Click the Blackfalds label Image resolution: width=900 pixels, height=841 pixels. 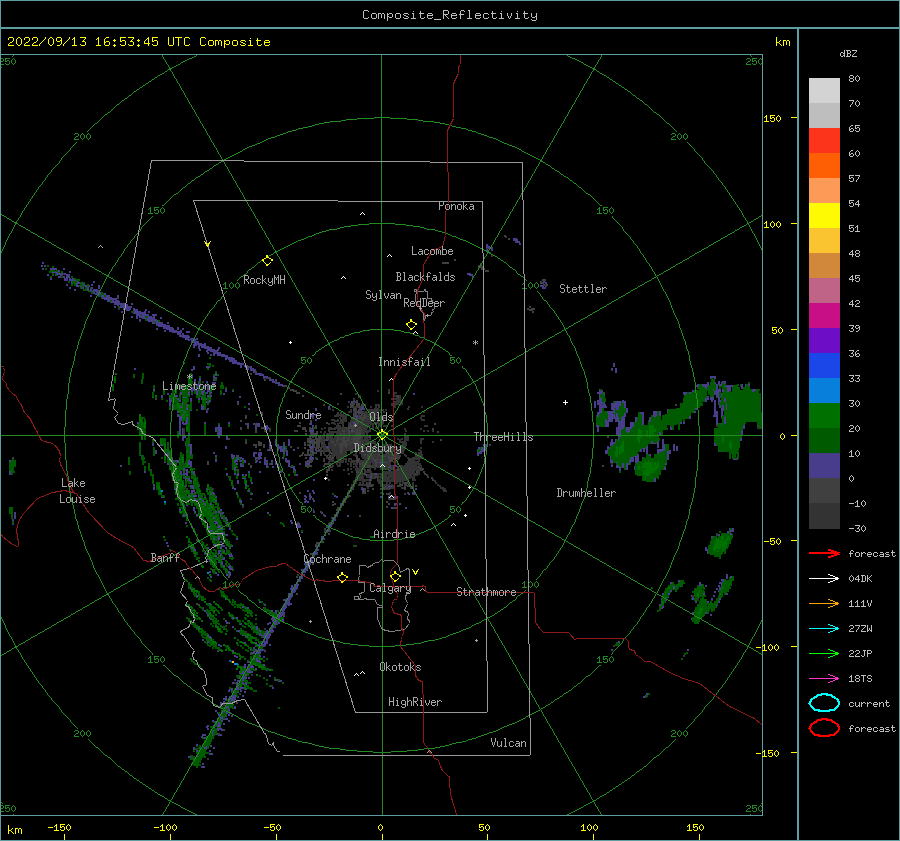425,277
